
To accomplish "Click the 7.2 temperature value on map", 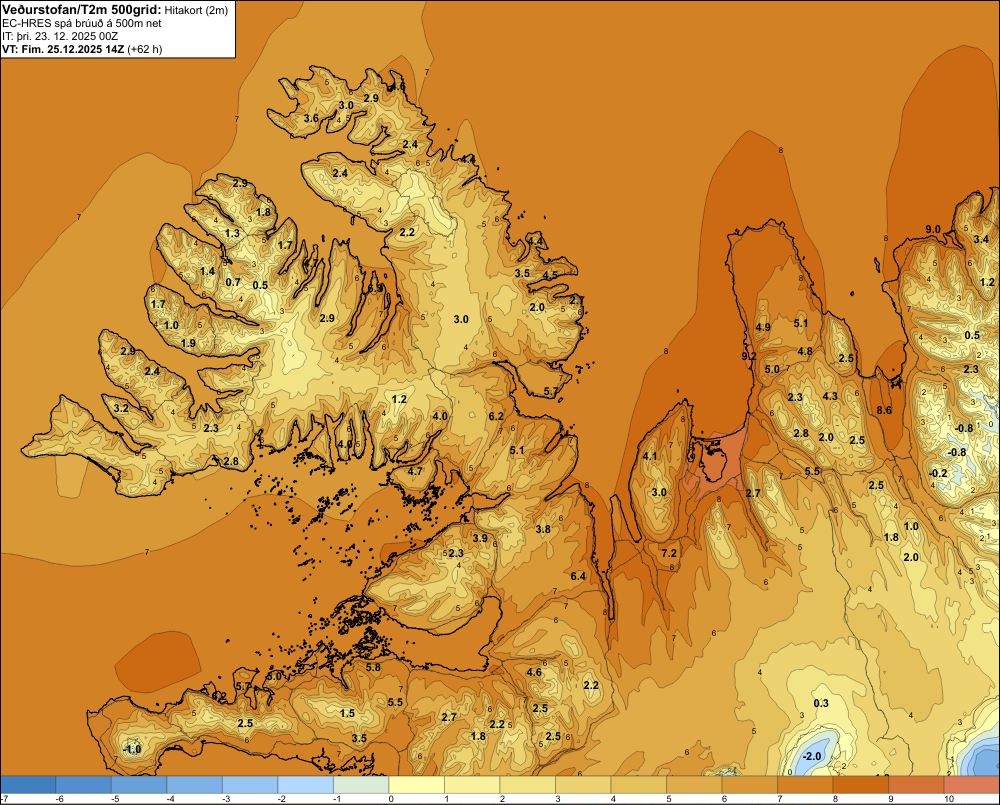I will click(669, 553).
